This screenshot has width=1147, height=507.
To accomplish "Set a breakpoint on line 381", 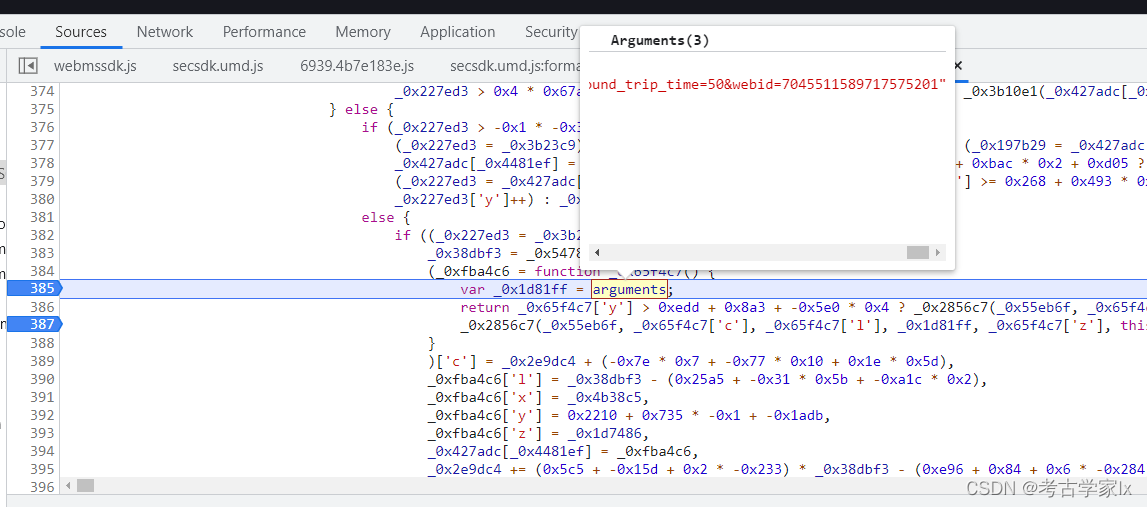I will 42,217.
